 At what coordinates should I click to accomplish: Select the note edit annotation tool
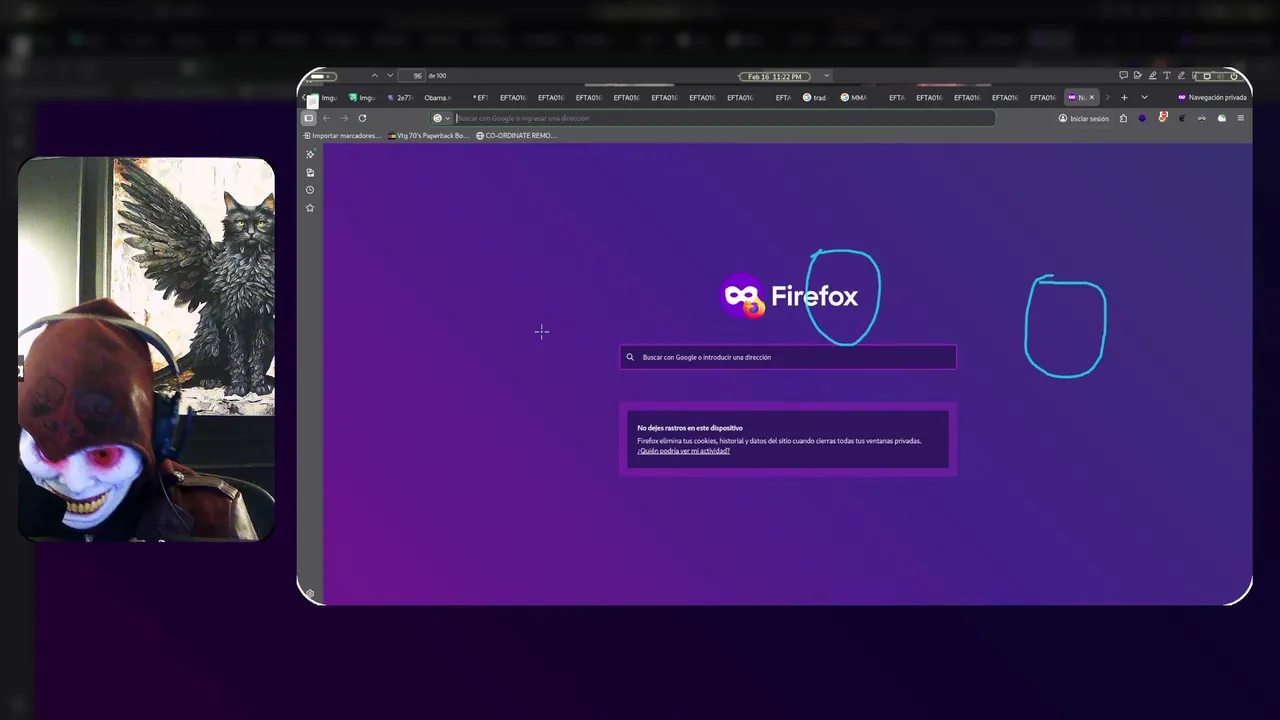1138,76
